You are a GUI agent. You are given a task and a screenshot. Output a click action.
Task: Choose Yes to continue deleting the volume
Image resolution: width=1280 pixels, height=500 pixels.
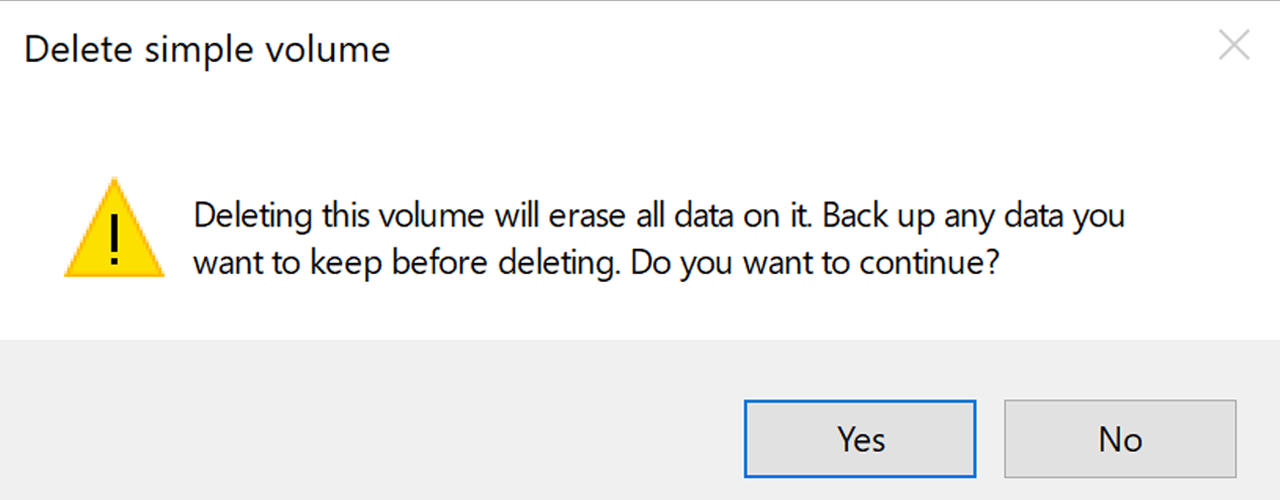tap(860, 439)
